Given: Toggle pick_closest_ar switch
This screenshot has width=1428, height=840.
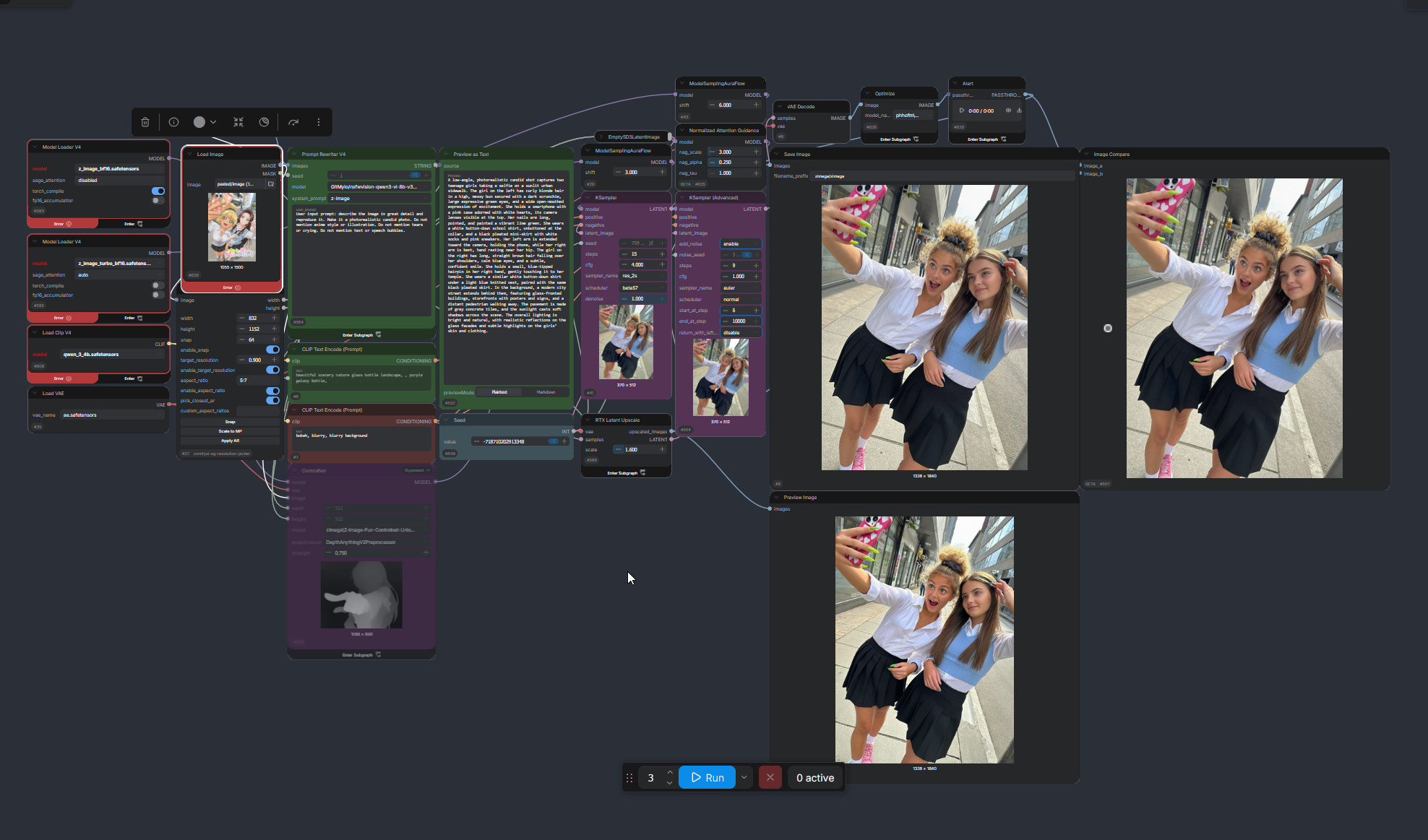Looking at the screenshot, I should pos(272,400).
